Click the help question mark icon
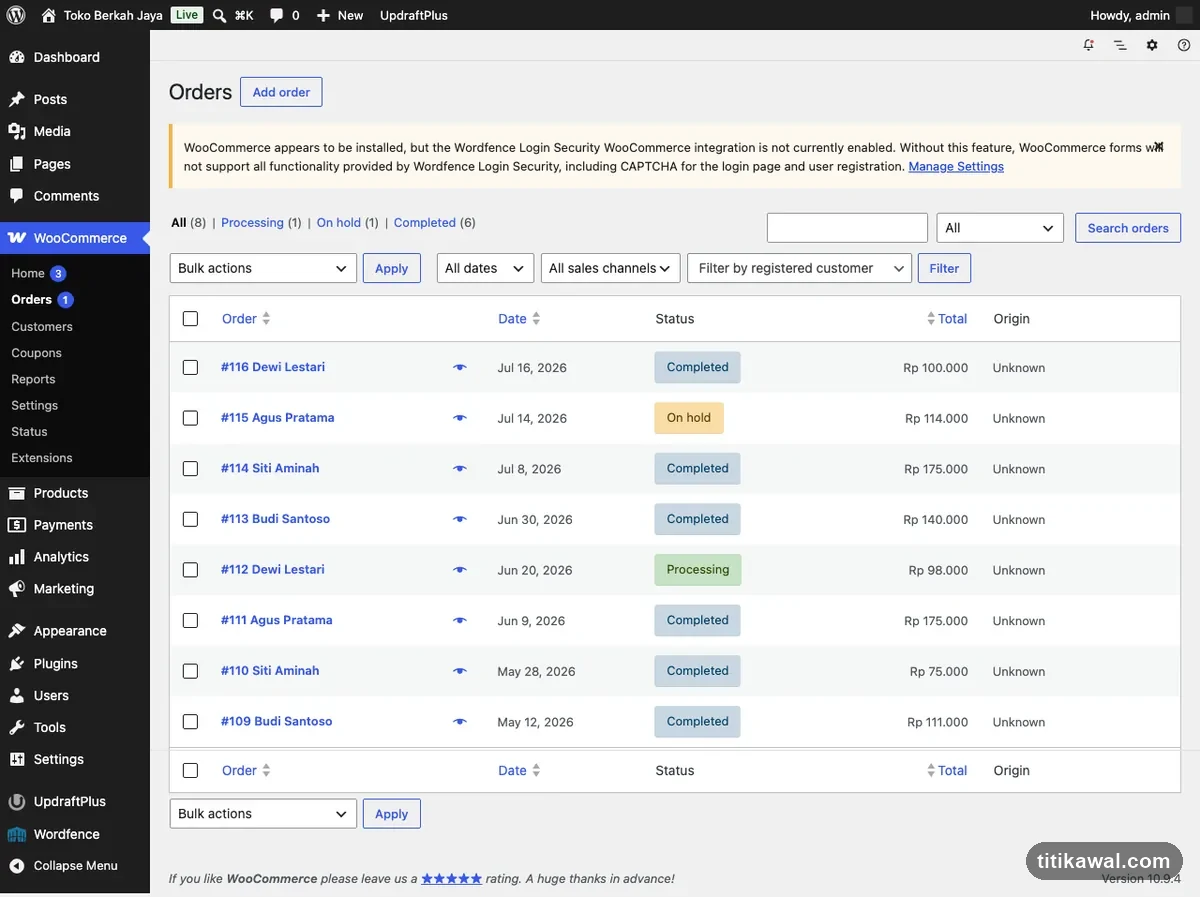 pyautogui.click(x=1184, y=45)
